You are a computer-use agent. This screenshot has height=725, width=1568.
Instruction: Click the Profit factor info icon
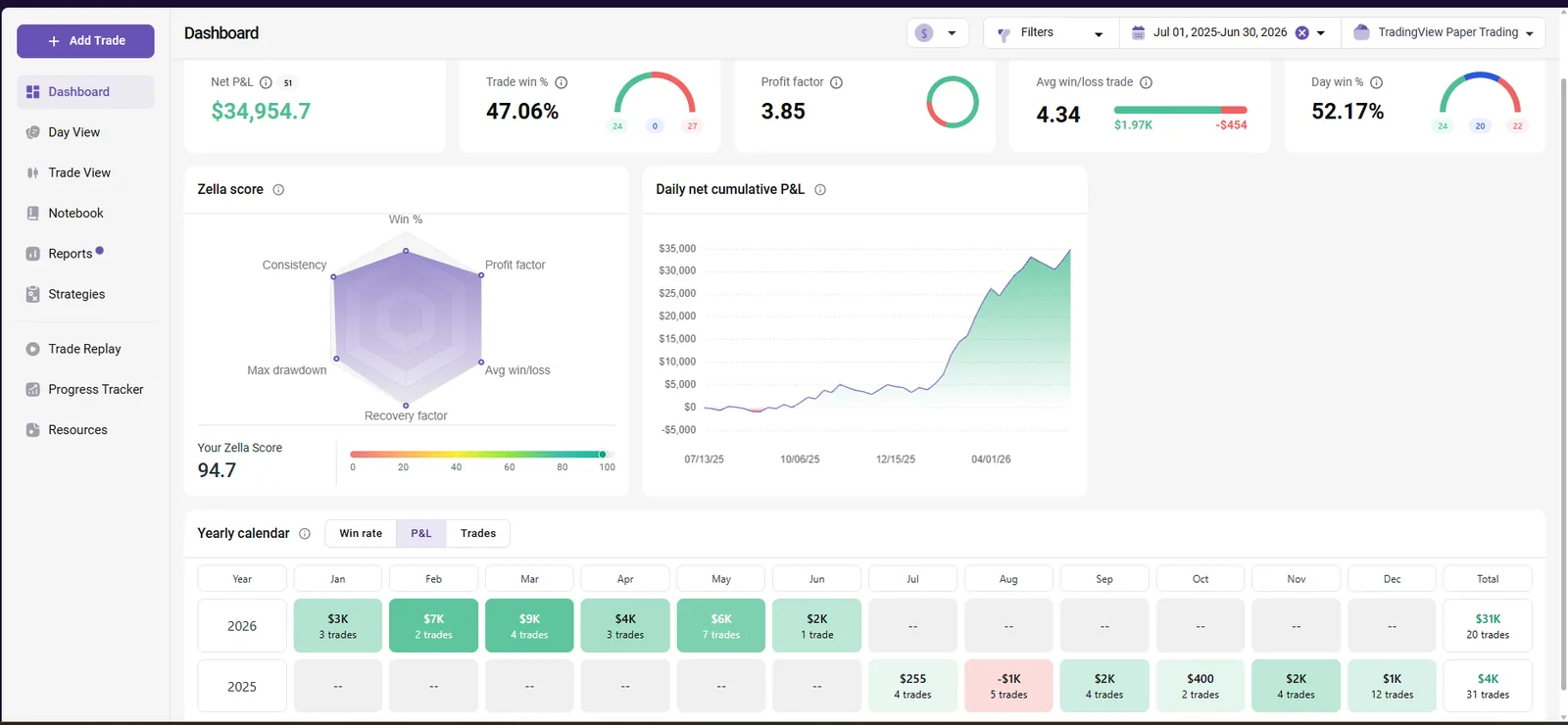pyautogui.click(x=836, y=83)
